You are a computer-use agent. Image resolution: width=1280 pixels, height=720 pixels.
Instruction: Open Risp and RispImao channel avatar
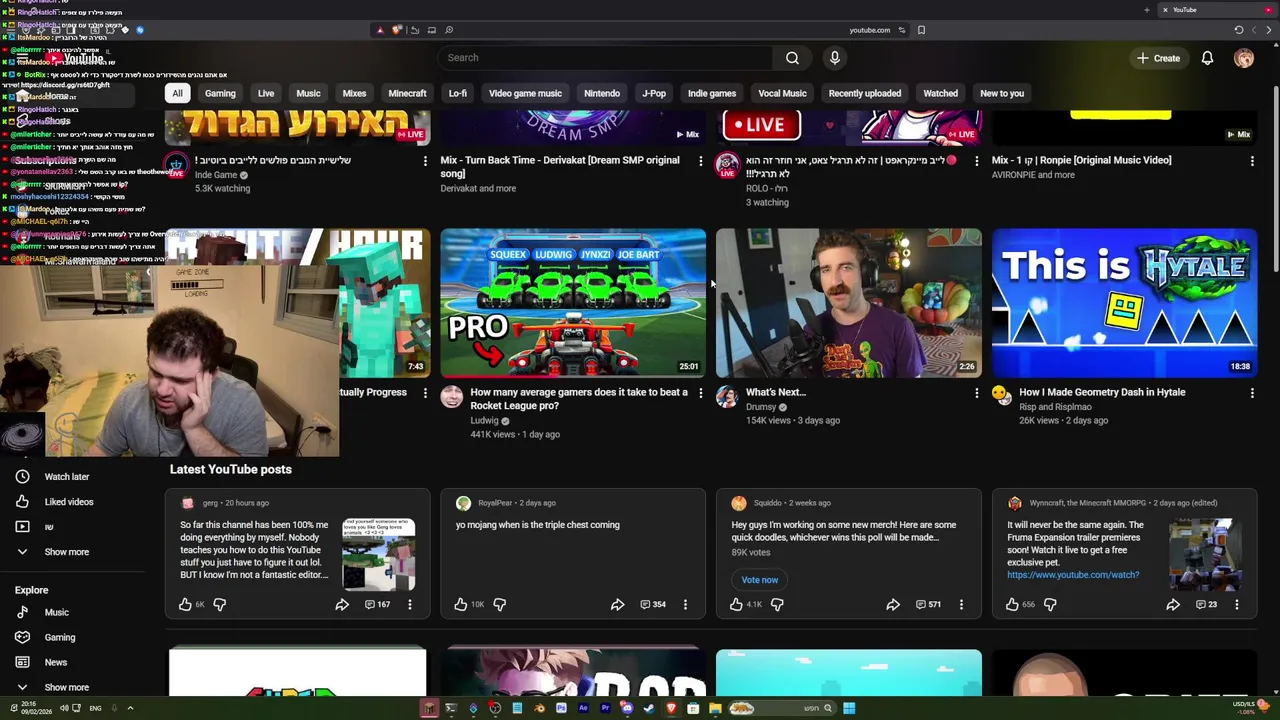[1002, 397]
